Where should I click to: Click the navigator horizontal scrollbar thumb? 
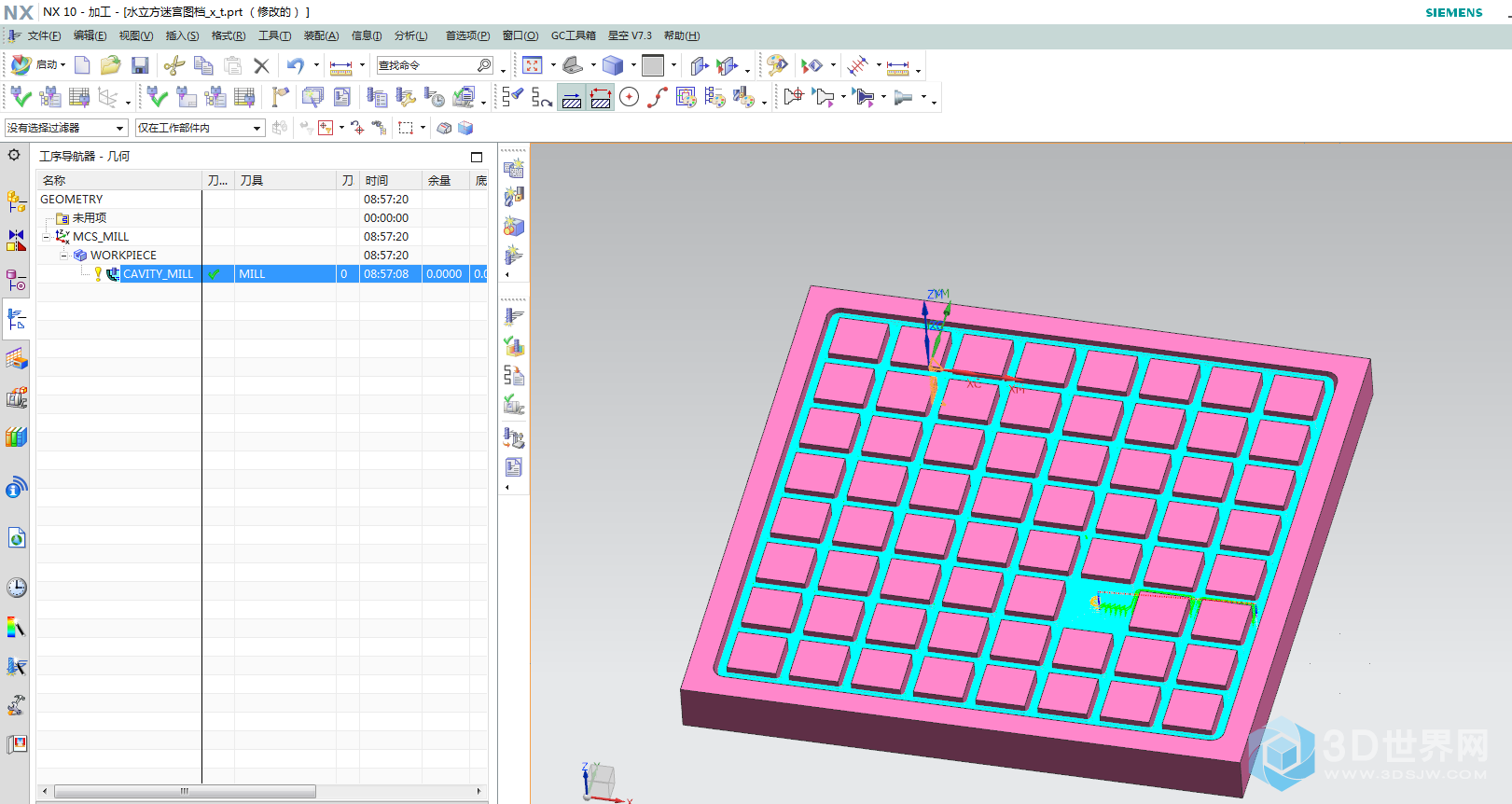coord(185,791)
